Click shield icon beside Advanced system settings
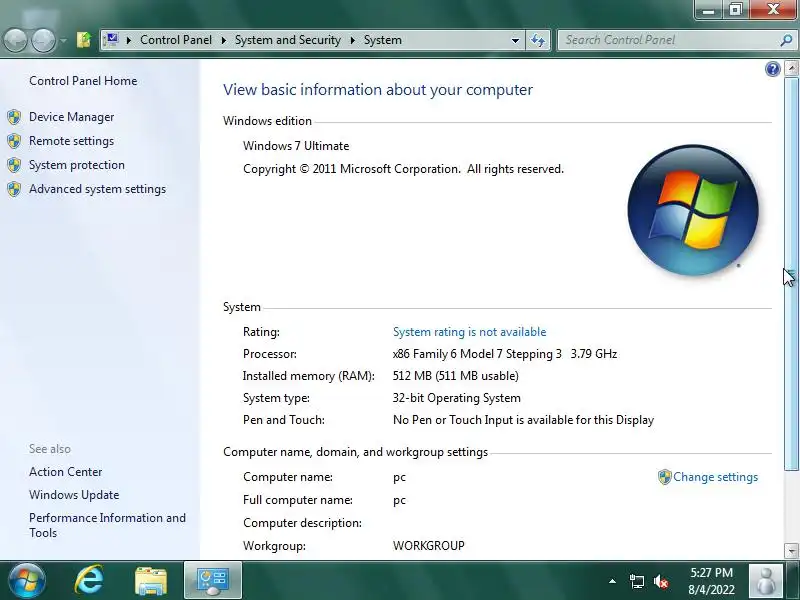 point(14,189)
